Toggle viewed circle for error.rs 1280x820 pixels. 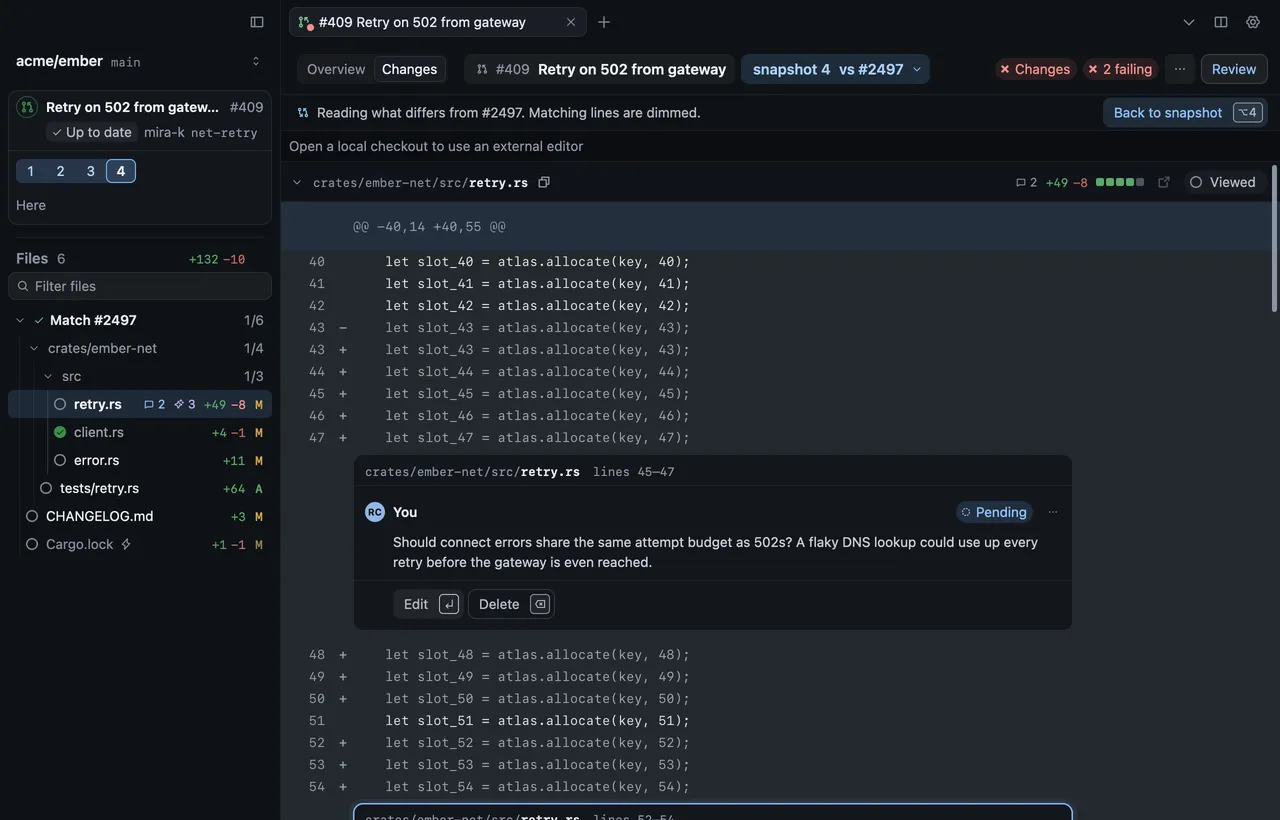pyautogui.click(x=60, y=460)
